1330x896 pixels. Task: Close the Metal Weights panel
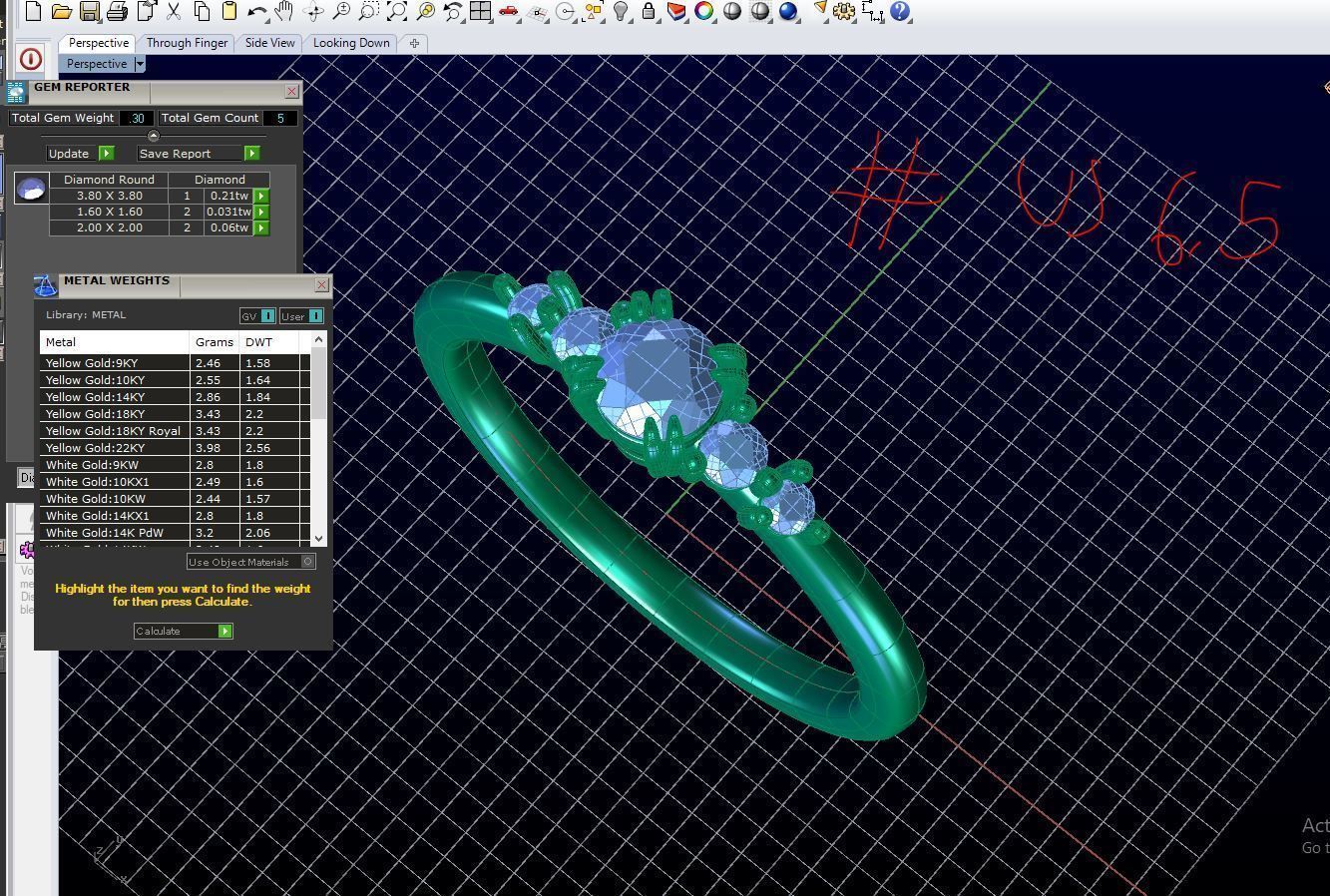[x=321, y=285]
